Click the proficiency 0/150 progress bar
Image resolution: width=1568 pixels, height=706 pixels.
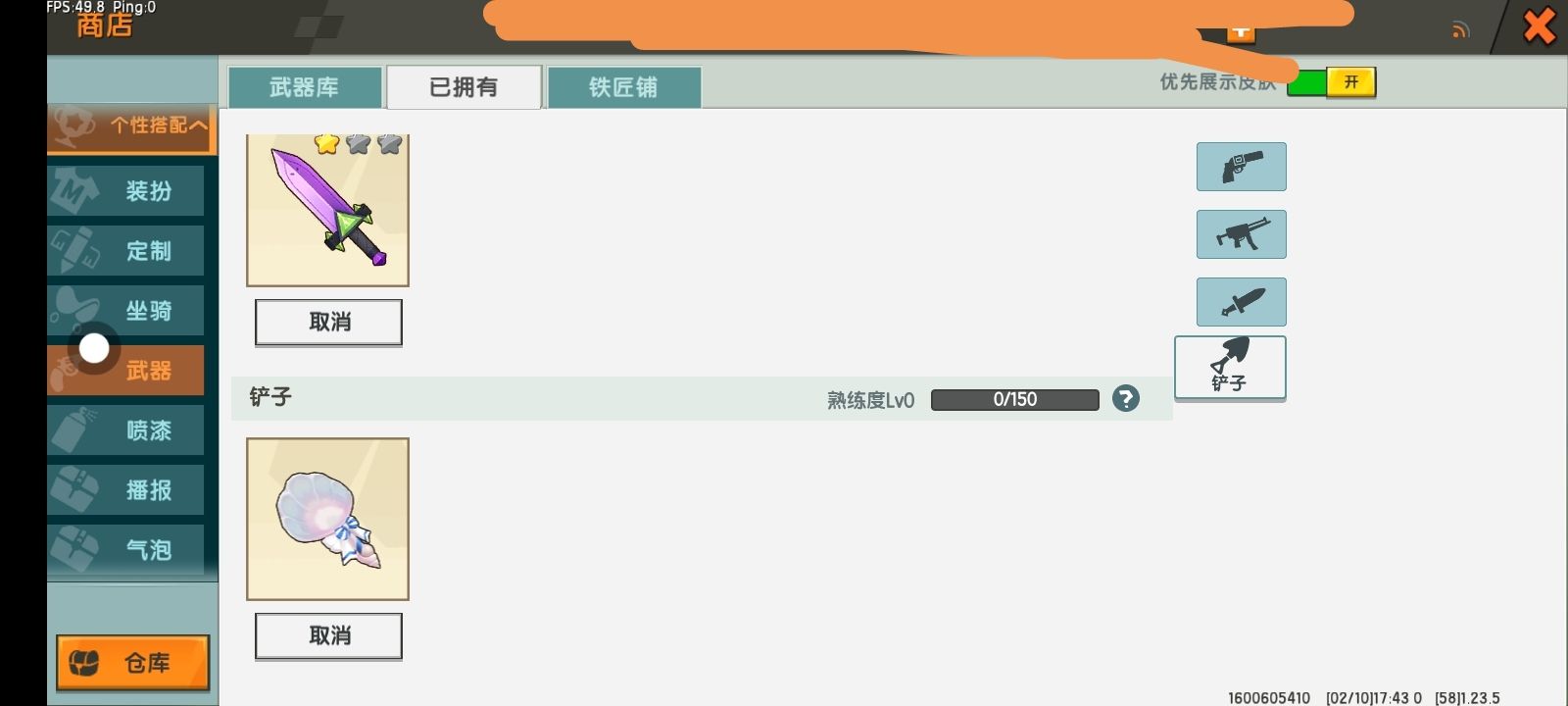coord(1014,399)
